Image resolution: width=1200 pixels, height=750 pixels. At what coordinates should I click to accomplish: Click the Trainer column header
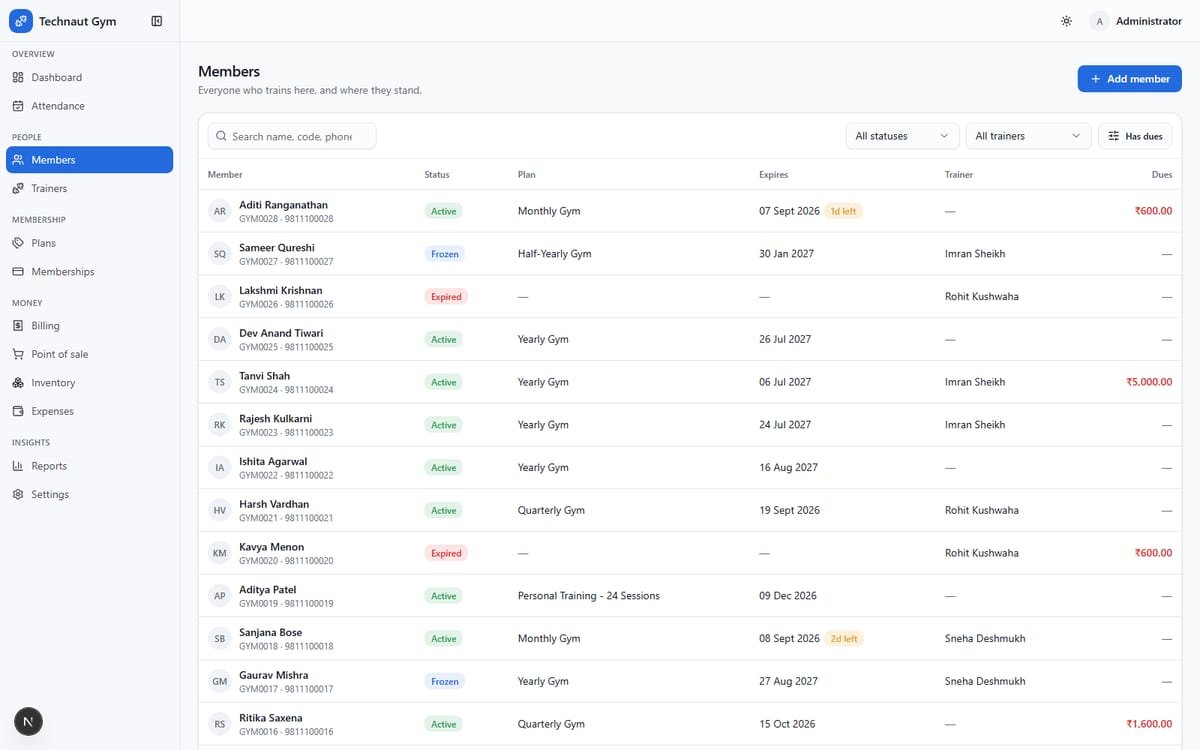click(959, 175)
